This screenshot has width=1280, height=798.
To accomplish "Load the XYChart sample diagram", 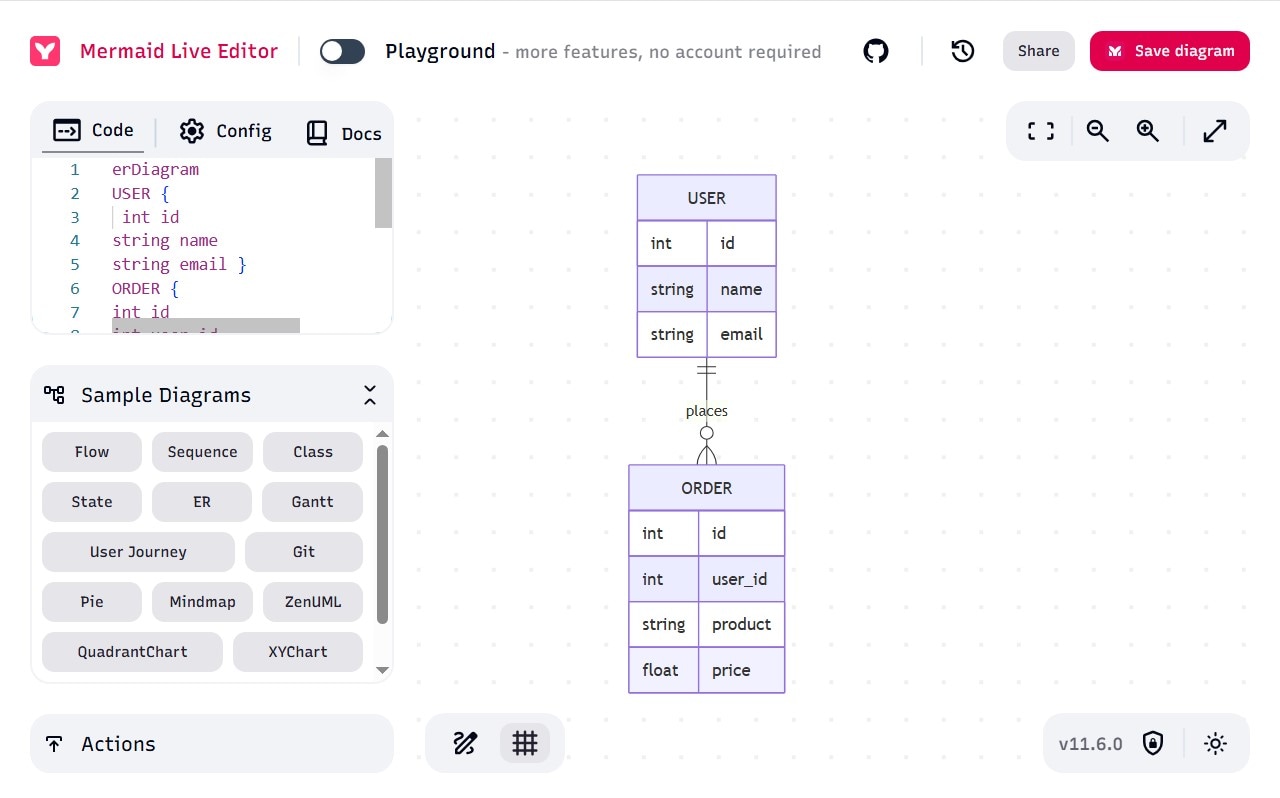I will [298, 652].
